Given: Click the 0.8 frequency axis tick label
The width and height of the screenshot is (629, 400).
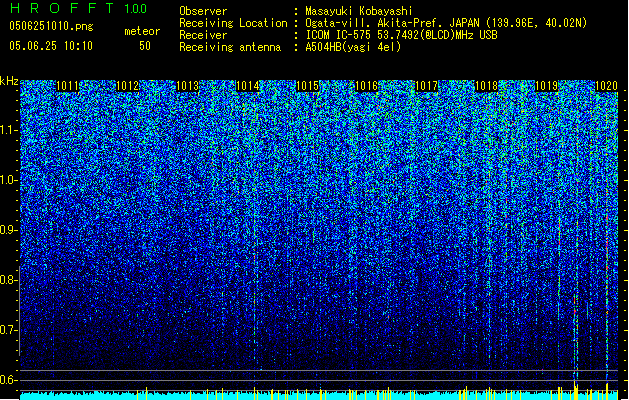Looking at the screenshot, I should point(9,280).
